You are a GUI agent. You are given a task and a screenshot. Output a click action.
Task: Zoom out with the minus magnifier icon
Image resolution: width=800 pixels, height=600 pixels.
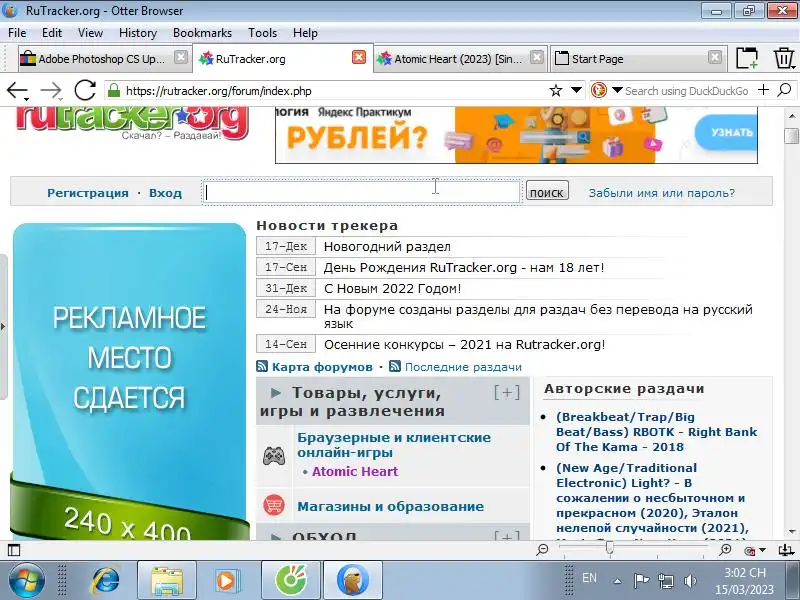(542, 549)
